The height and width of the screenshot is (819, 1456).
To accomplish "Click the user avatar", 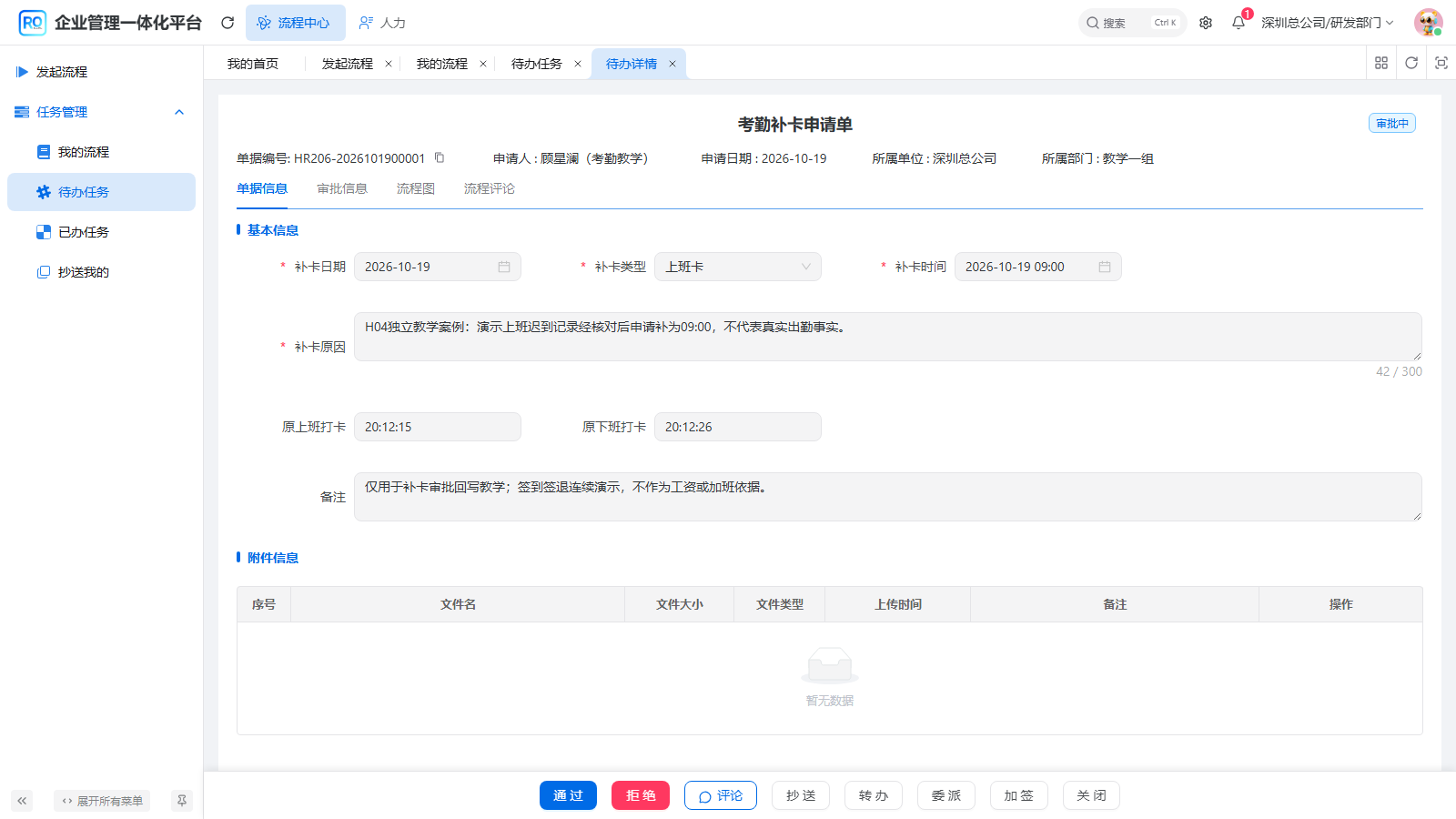I will (x=1428, y=23).
